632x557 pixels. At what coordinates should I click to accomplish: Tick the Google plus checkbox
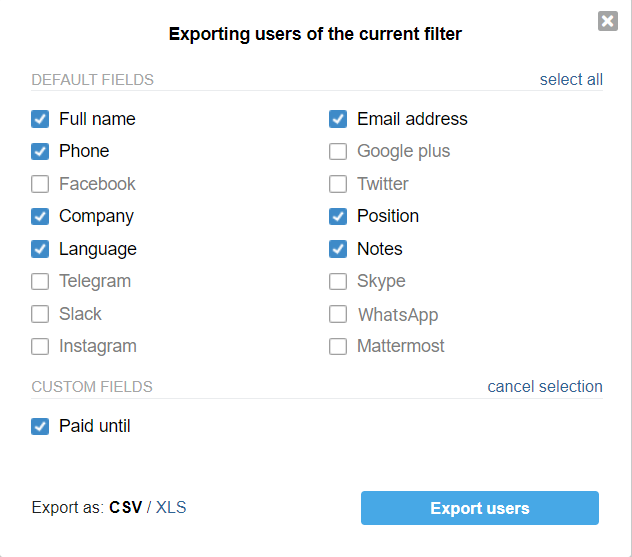tap(338, 152)
